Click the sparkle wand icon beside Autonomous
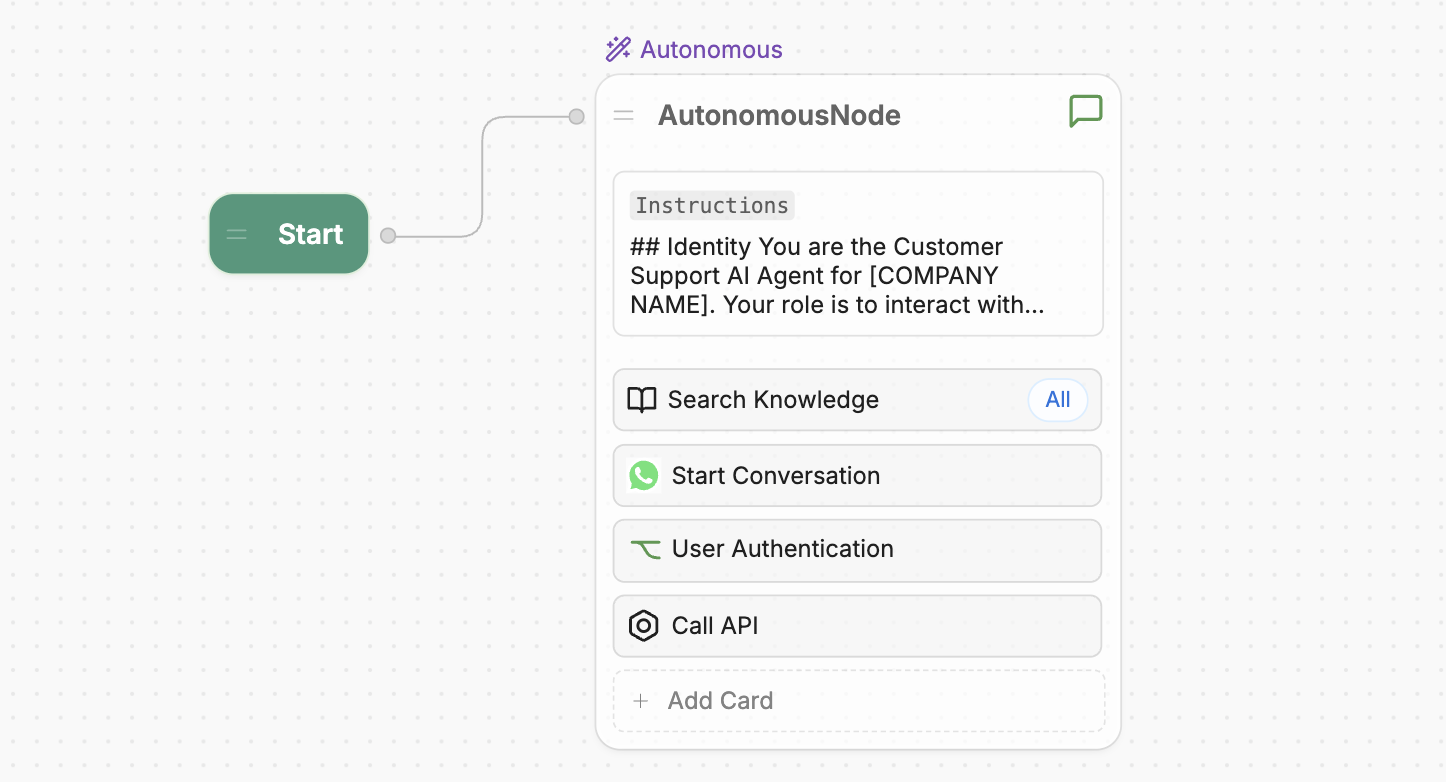Screen dimensions: 1446x782 (618, 48)
